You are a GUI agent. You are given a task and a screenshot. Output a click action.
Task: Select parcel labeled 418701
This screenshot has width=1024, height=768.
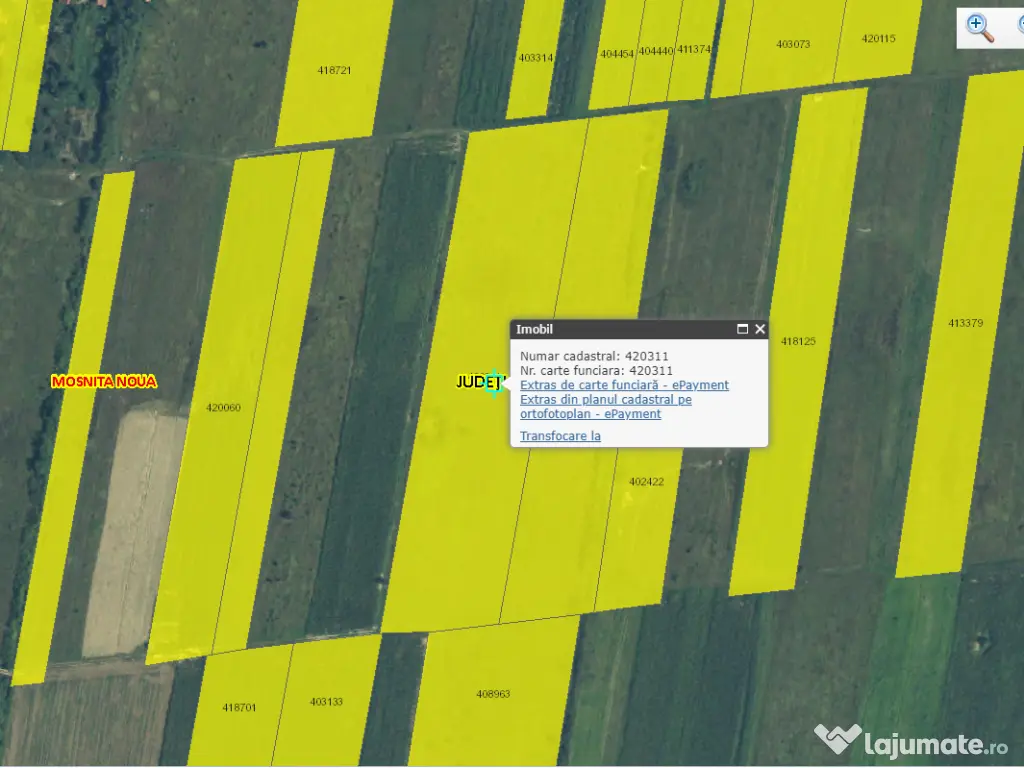point(239,707)
